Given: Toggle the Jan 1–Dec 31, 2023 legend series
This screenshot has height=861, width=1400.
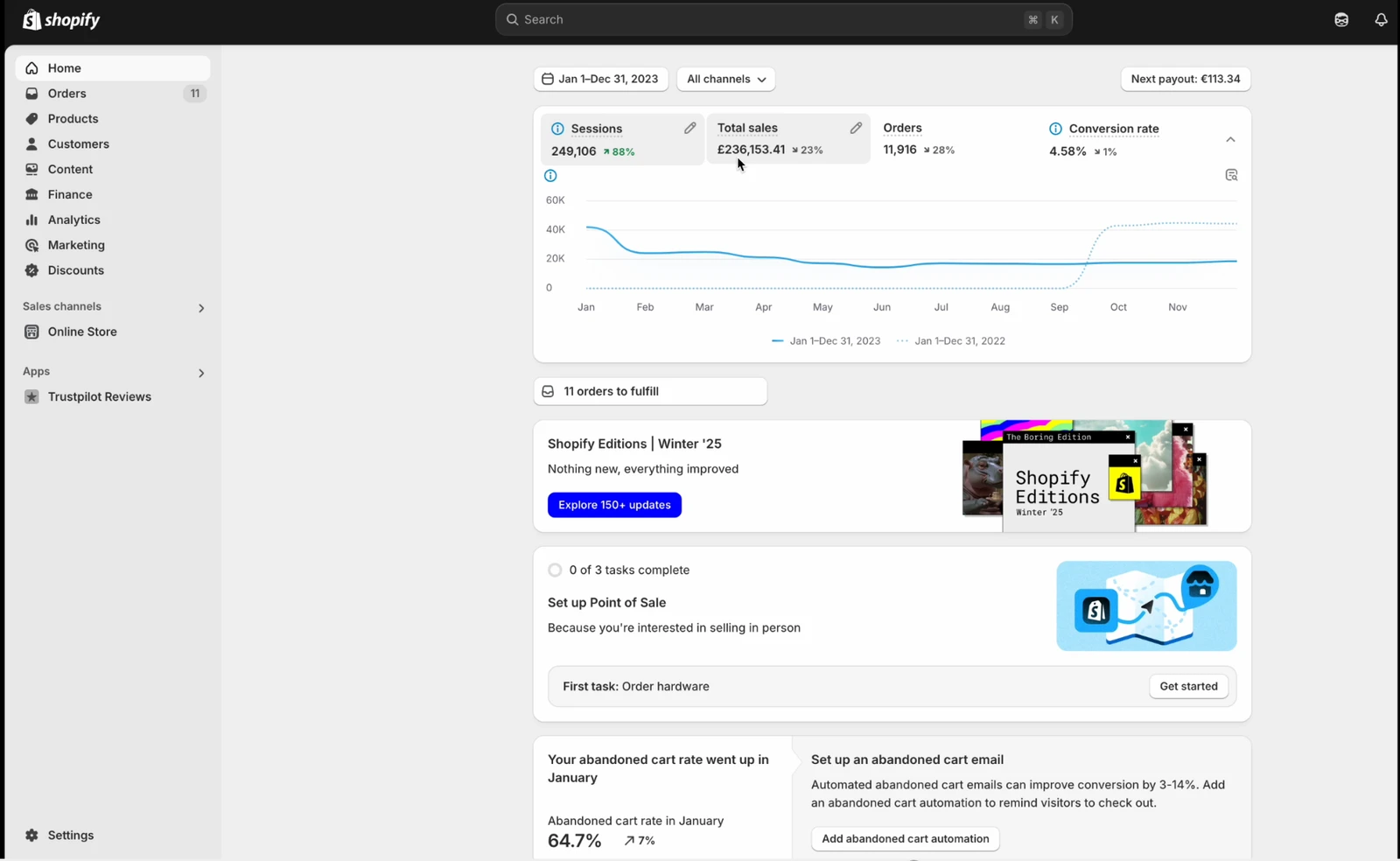Looking at the screenshot, I should pos(826,341).
